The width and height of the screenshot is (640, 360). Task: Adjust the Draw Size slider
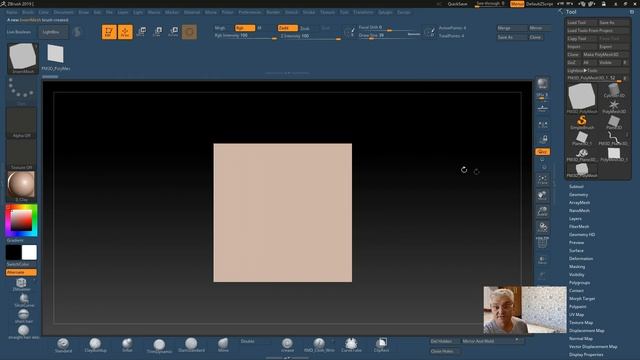[x=389, y=36]
